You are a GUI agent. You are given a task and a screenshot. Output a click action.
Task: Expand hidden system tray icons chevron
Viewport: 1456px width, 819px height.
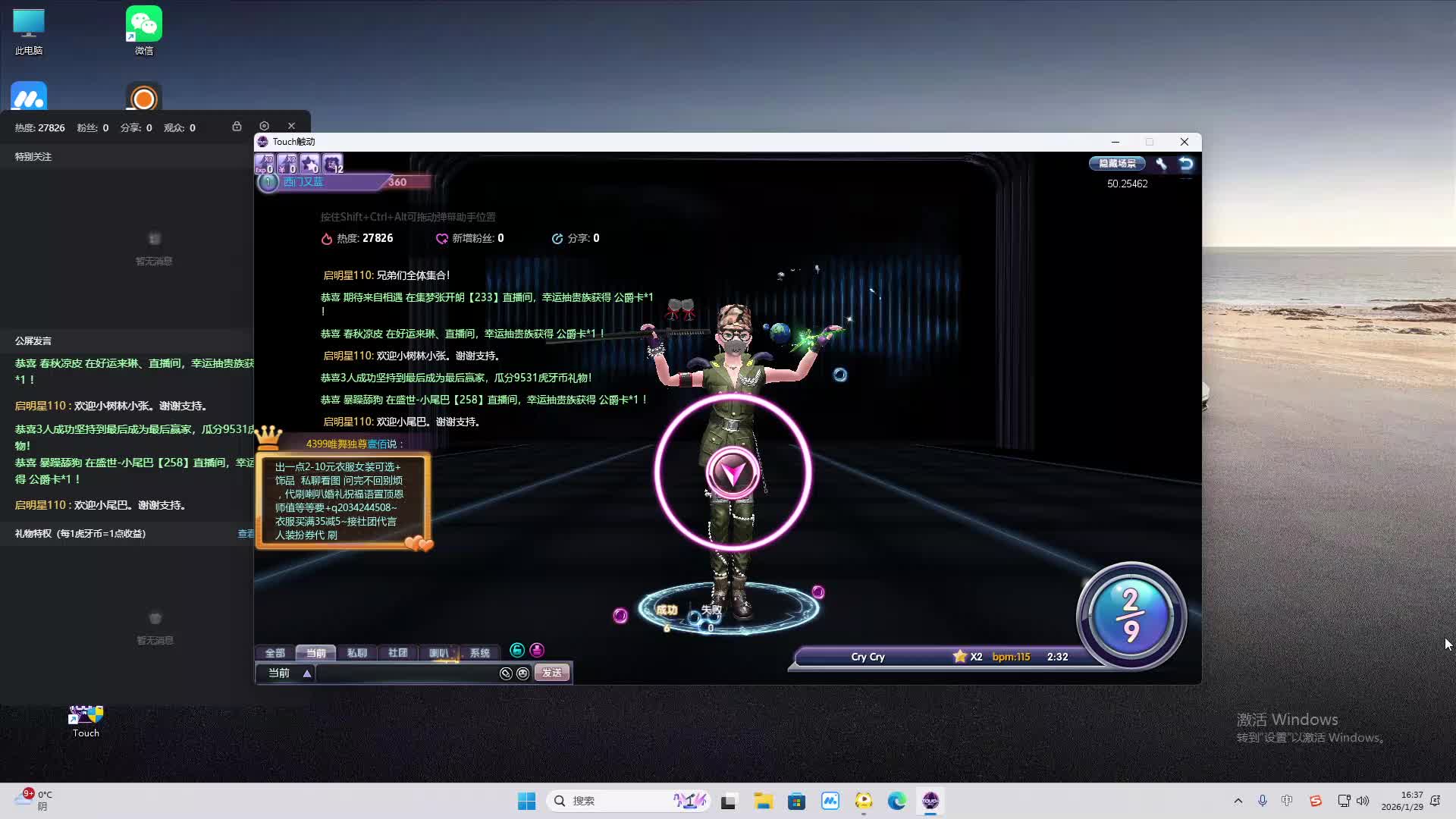click(1238, 801)
